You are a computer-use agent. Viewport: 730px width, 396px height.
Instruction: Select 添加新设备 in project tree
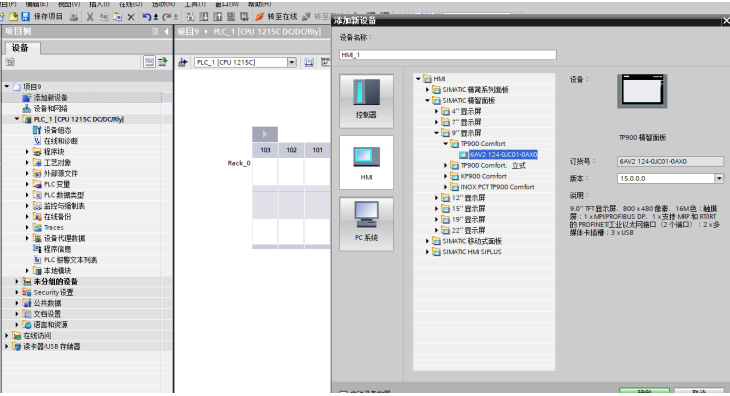point(50,98)
